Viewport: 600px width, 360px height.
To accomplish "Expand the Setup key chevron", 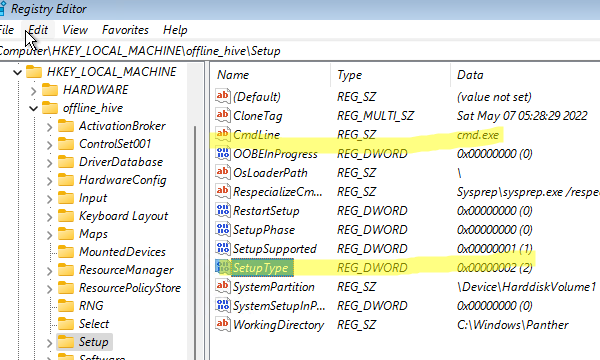I will coord(49,342).
